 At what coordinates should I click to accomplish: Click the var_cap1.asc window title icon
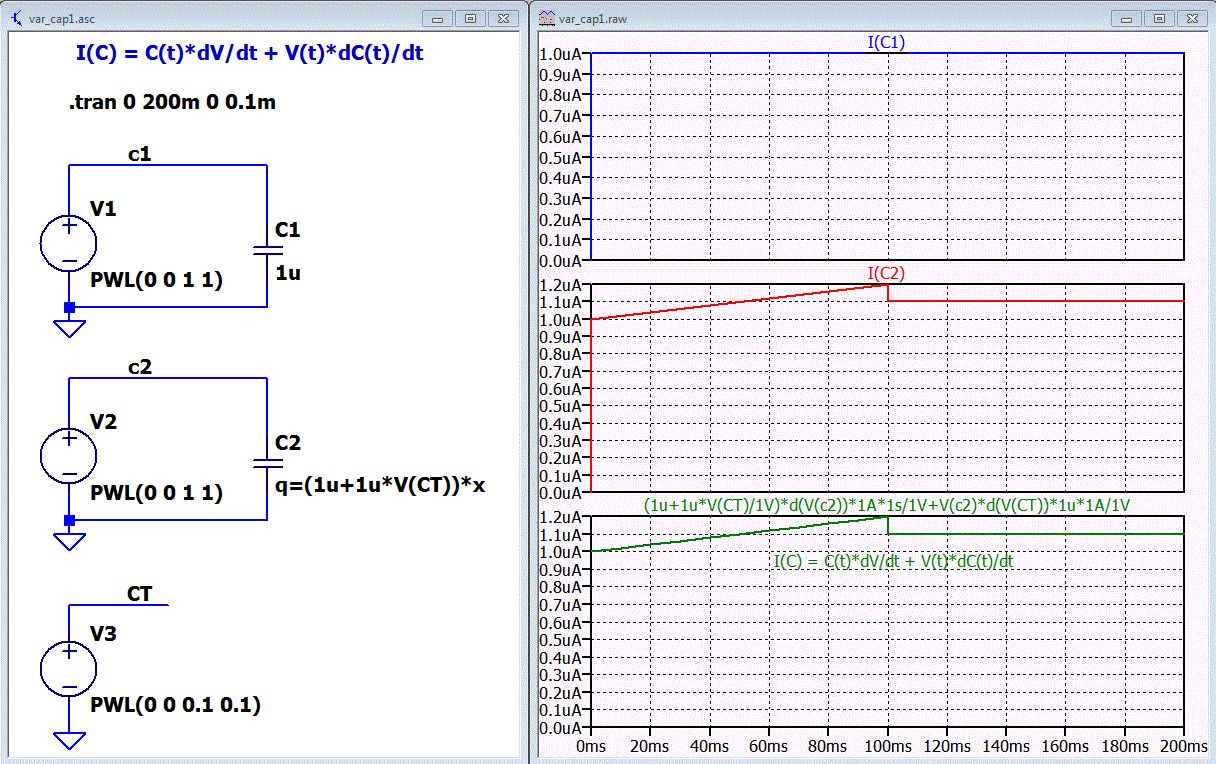click(x=15, y=18)
